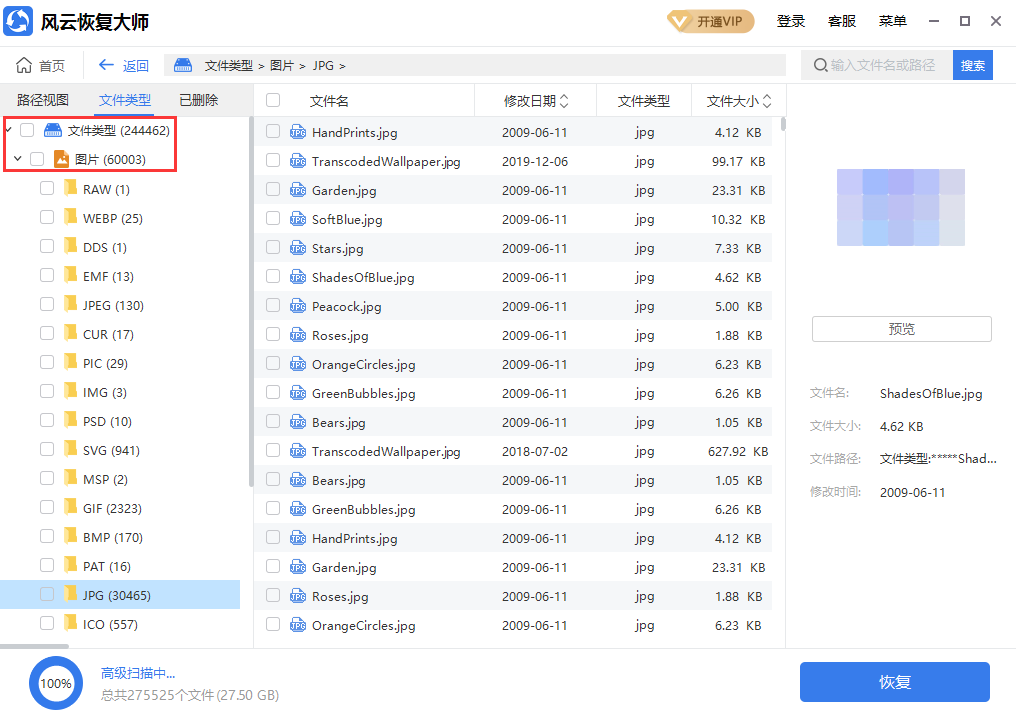This screenshot has height=714, width=1016.
Task: Collapse the 图片 (60003) tree node
Action: click(18, 159)
